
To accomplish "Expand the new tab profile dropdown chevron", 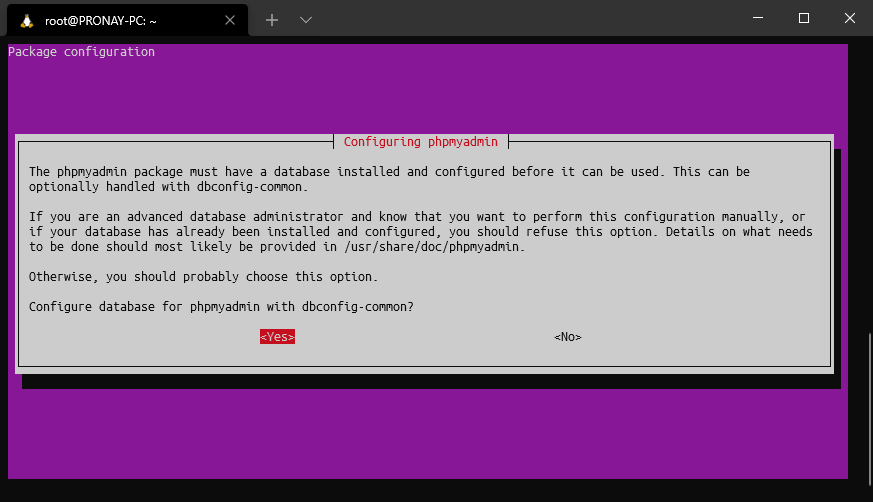I will tap(306, 21).
